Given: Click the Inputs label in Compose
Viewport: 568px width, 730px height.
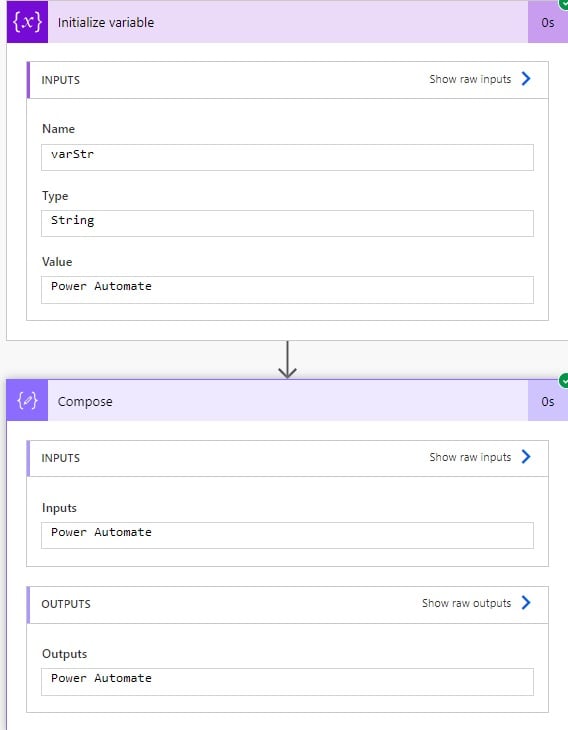Looking at the screenshot, I should tap(59, 508).
